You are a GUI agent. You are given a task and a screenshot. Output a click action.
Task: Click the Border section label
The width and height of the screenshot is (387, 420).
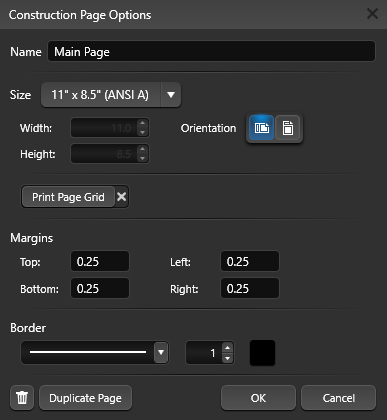pos(28,328)
